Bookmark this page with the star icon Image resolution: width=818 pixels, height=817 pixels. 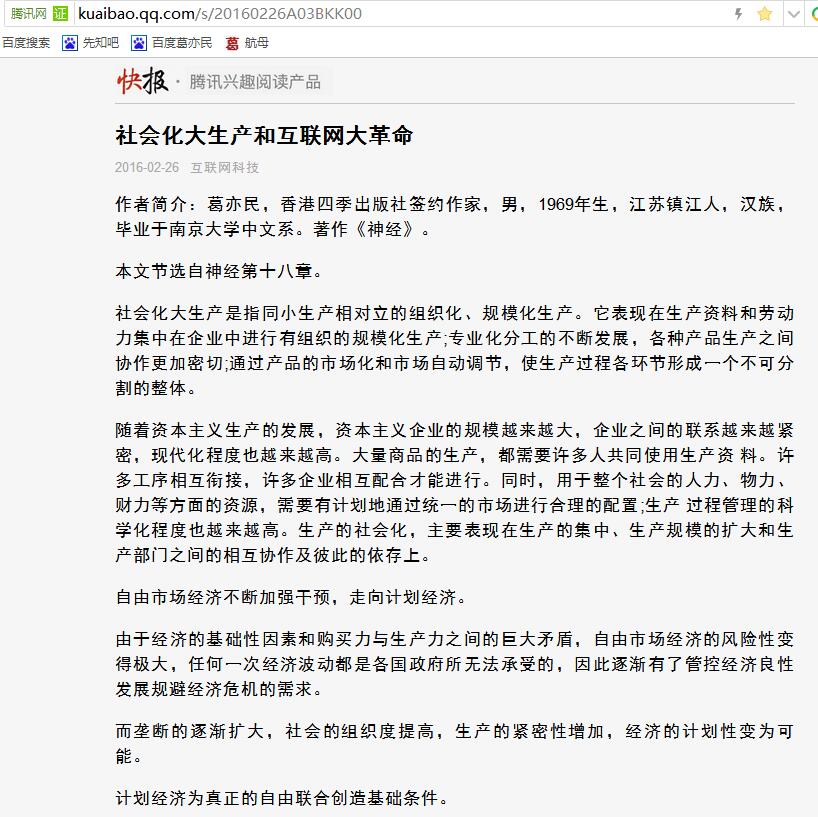point(765,14)
